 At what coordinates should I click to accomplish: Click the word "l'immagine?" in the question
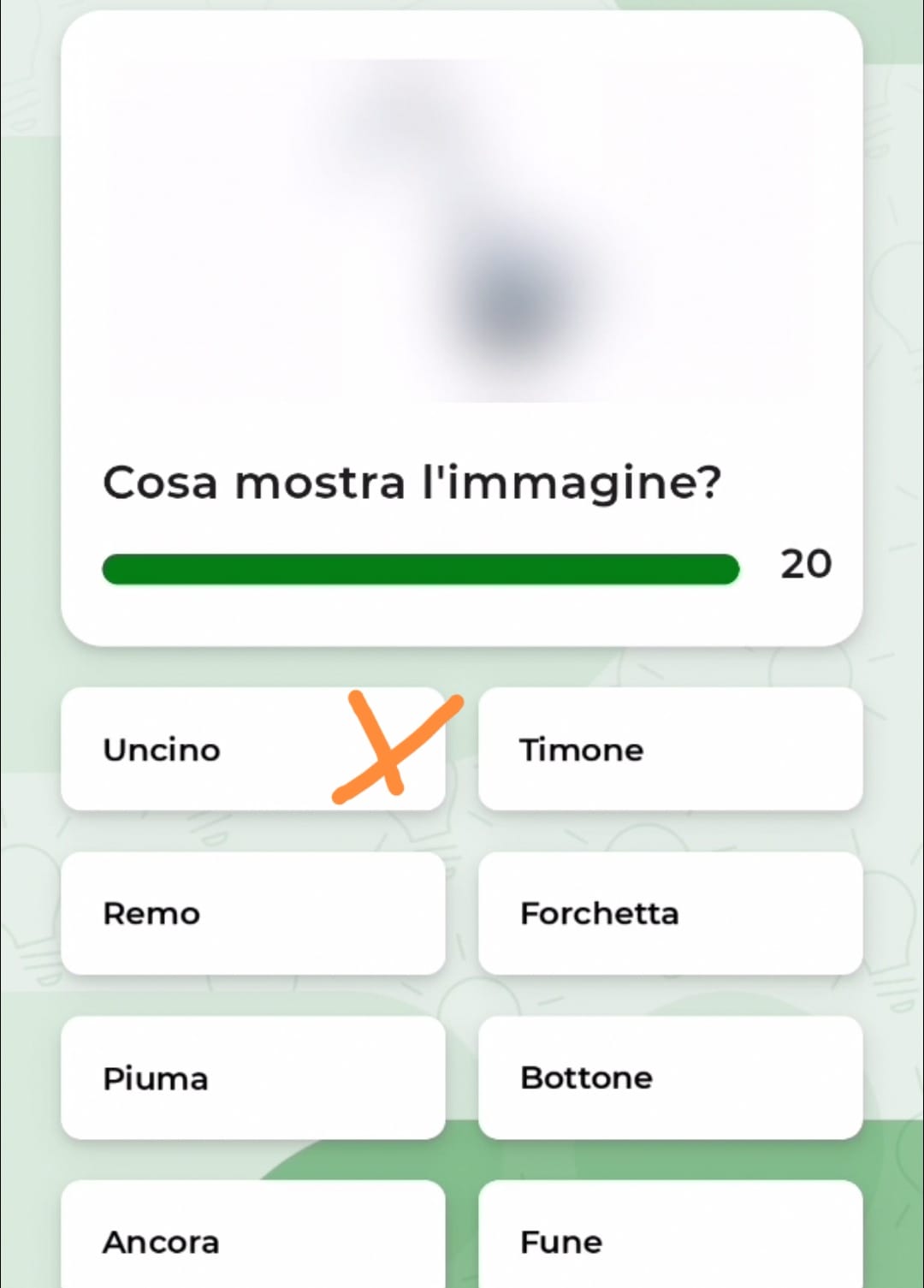point(572,483)
